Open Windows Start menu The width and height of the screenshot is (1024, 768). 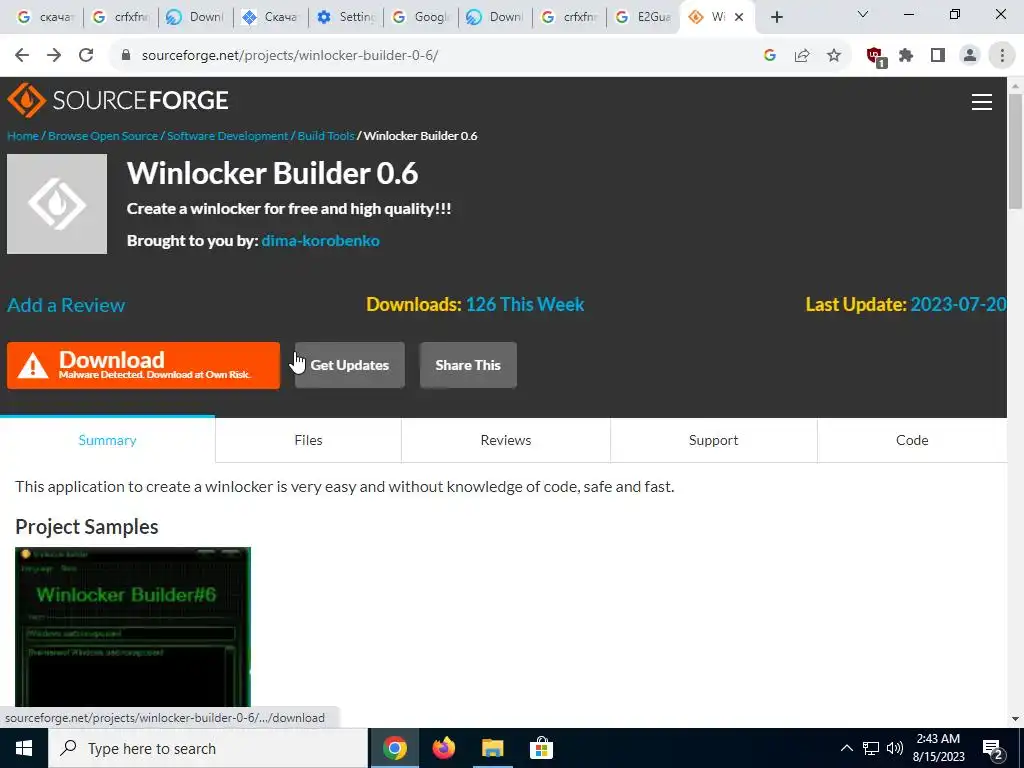[x=24, y=748]
